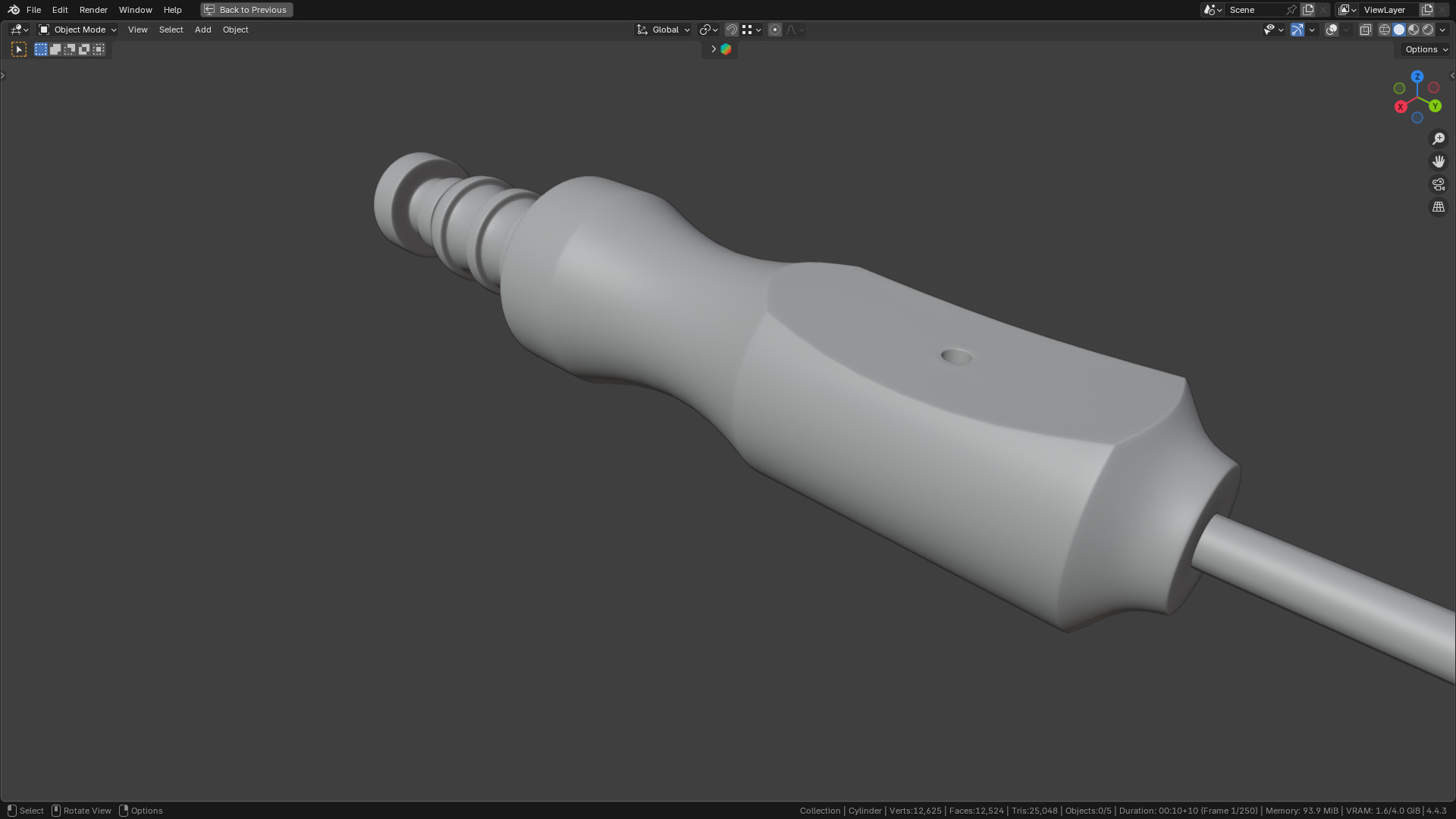Open the Window menu
The image size is (1456, 819).
[x=135, y=10]
